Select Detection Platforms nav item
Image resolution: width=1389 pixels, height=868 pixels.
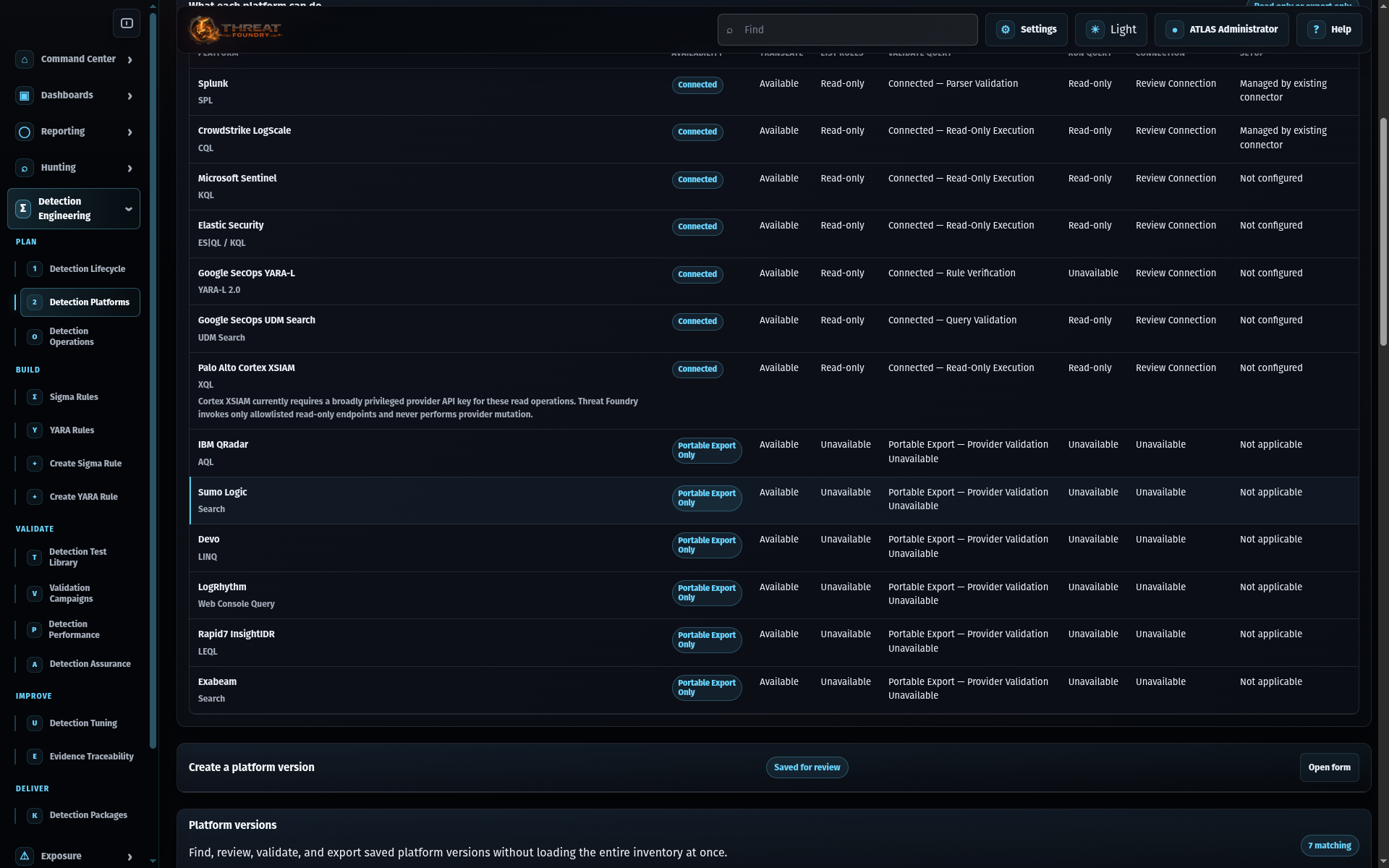pos(80,302)
